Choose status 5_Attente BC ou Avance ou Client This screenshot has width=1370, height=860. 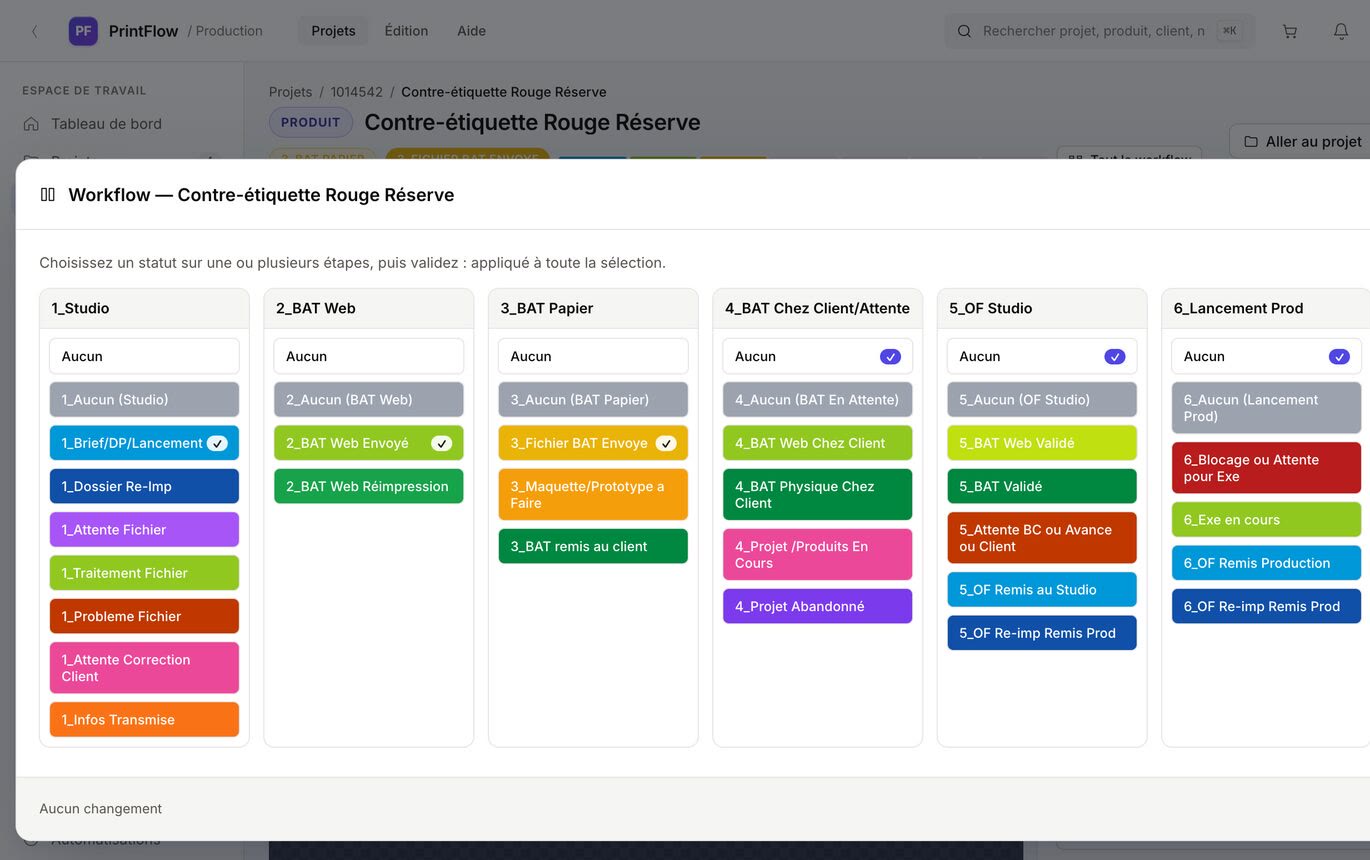pos(1042,538)
